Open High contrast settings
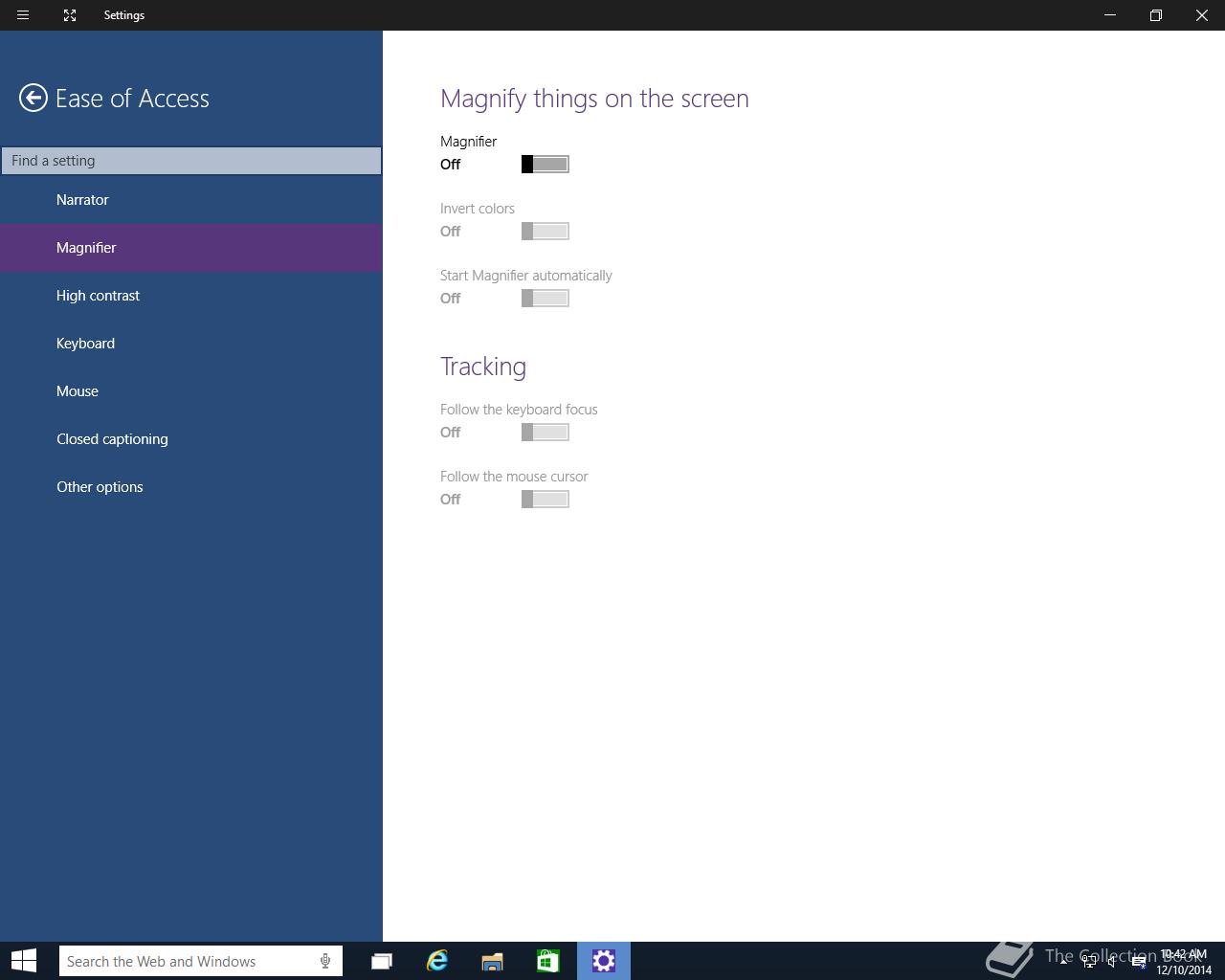This screenshot has width=1225, height=980. click(191, 296)
